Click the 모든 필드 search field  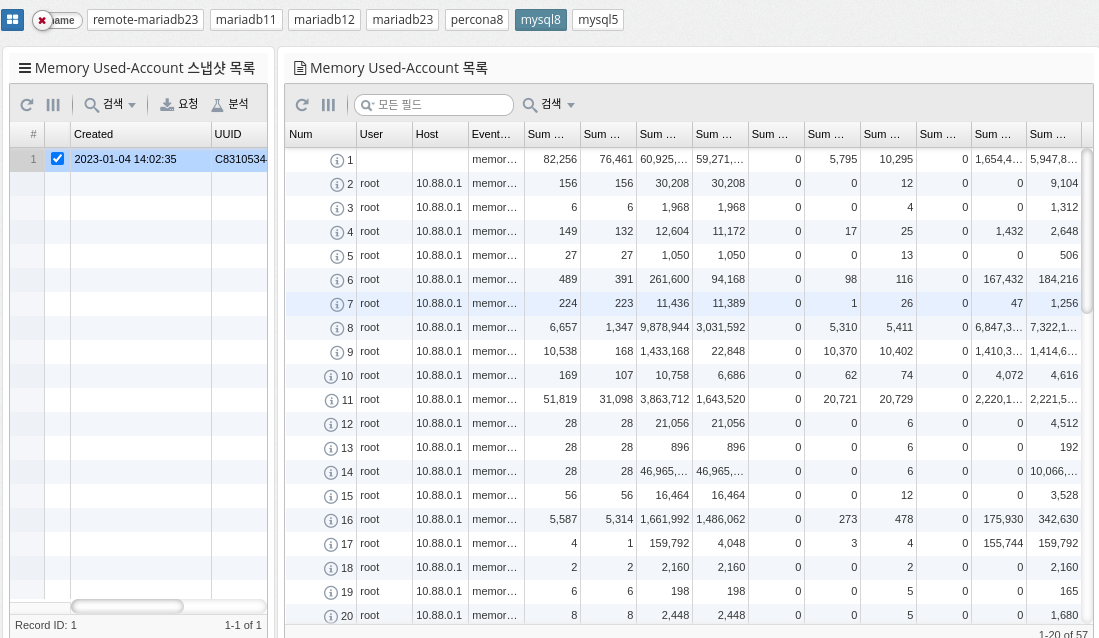click(x=435, y=105)
